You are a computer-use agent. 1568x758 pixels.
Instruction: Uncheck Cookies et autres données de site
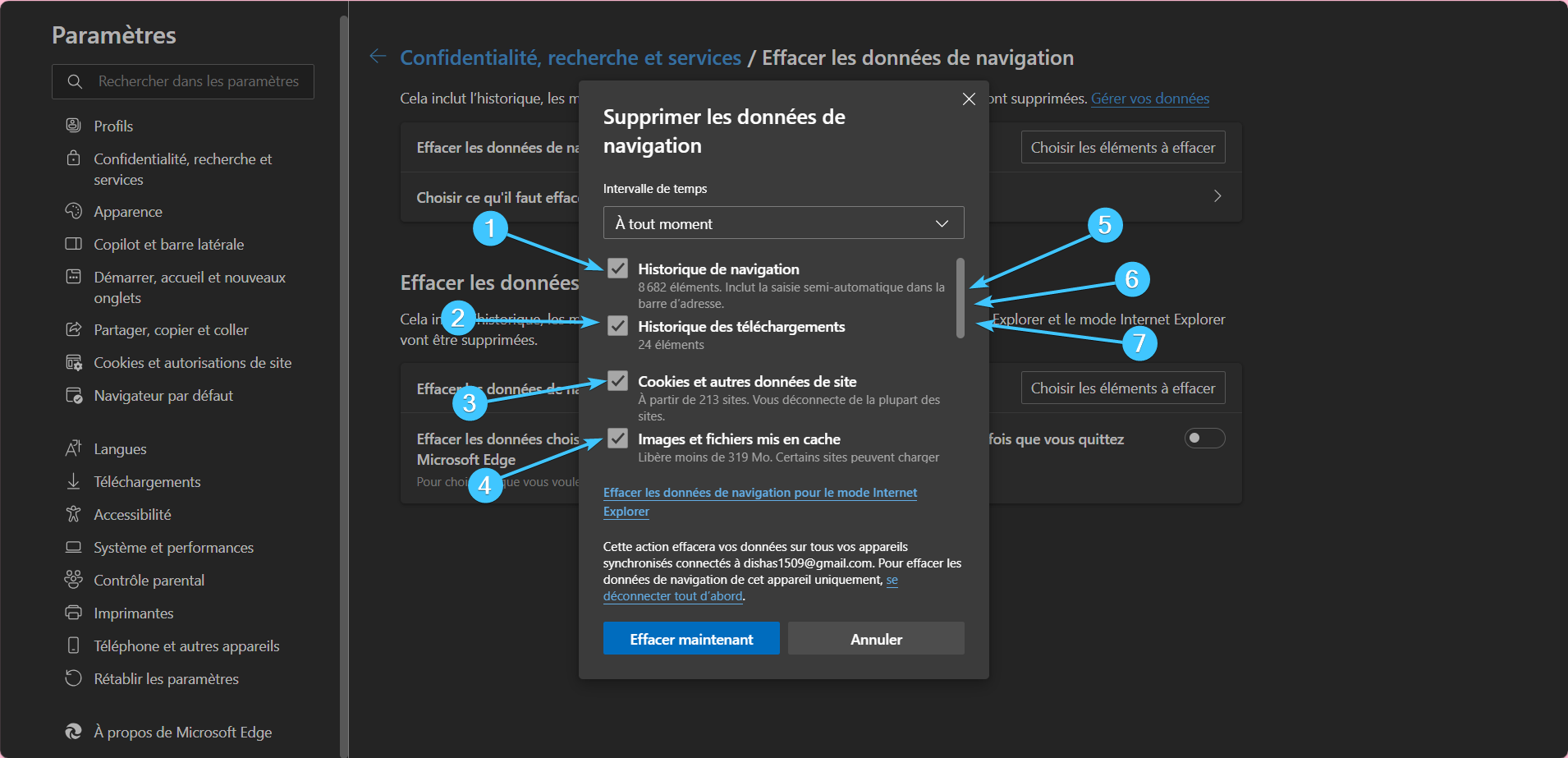(x=618, y=381)
